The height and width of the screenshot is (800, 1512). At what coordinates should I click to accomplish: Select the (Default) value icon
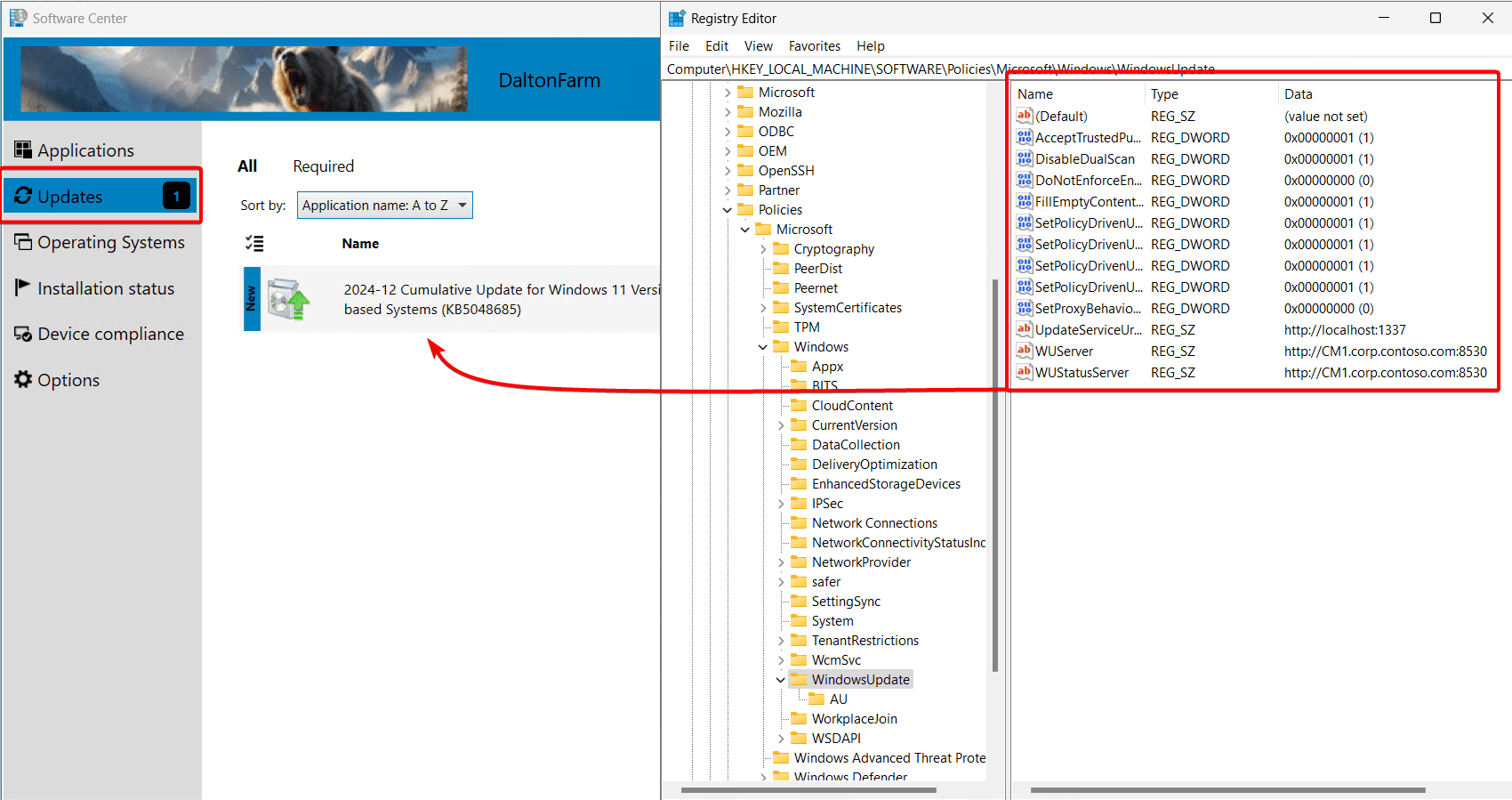pyautogui.click(x=1025, y=116)
